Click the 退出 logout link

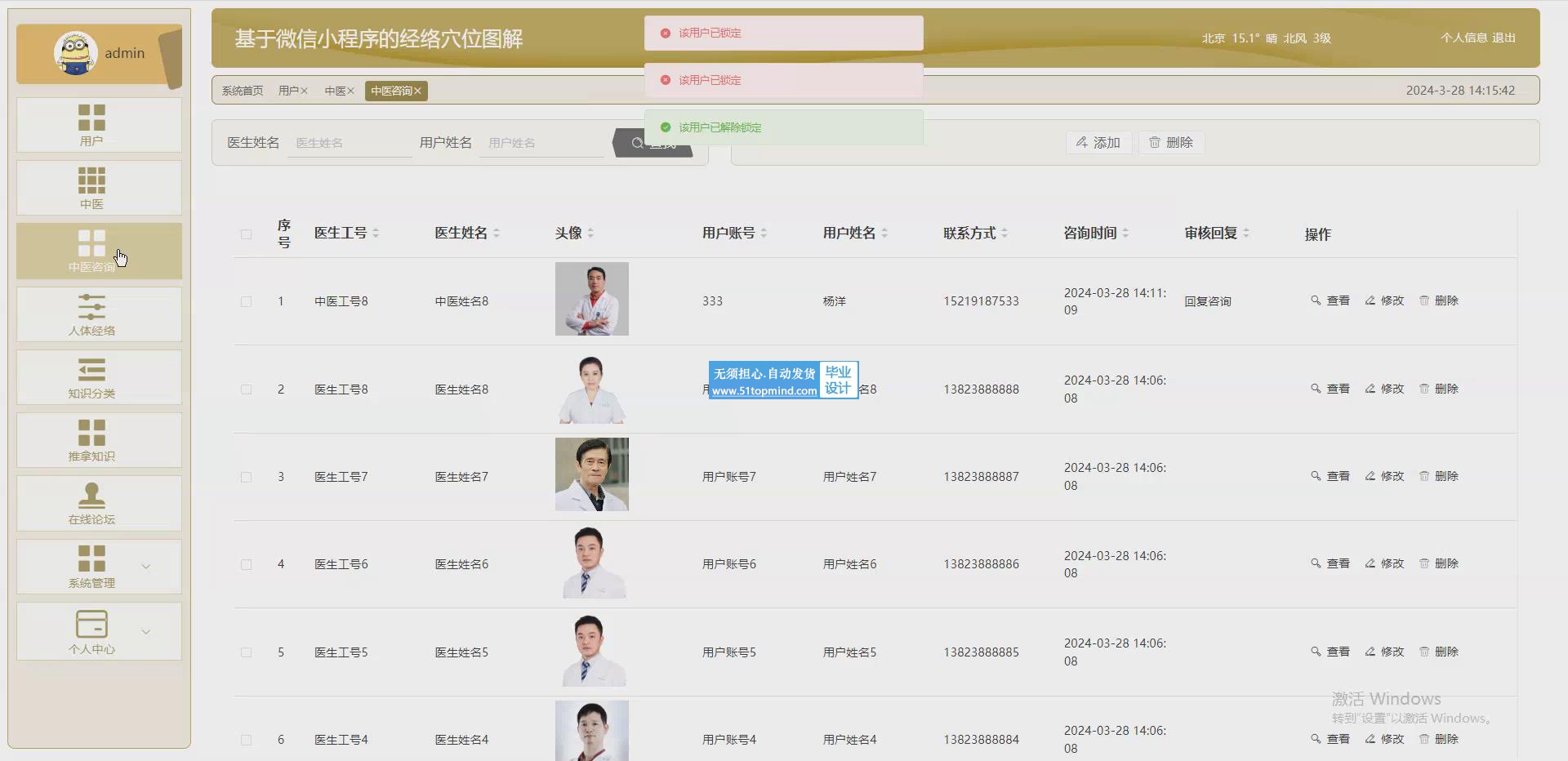click(x=1503, y=38)
